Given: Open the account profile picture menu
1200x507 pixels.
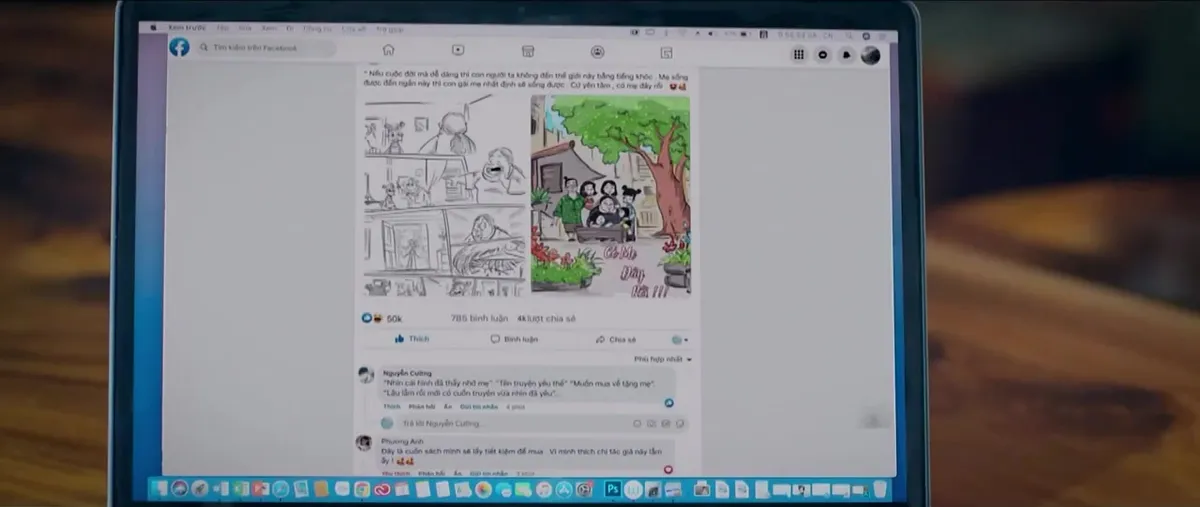Looking at the screenshot, I should (x=870, y=55).
